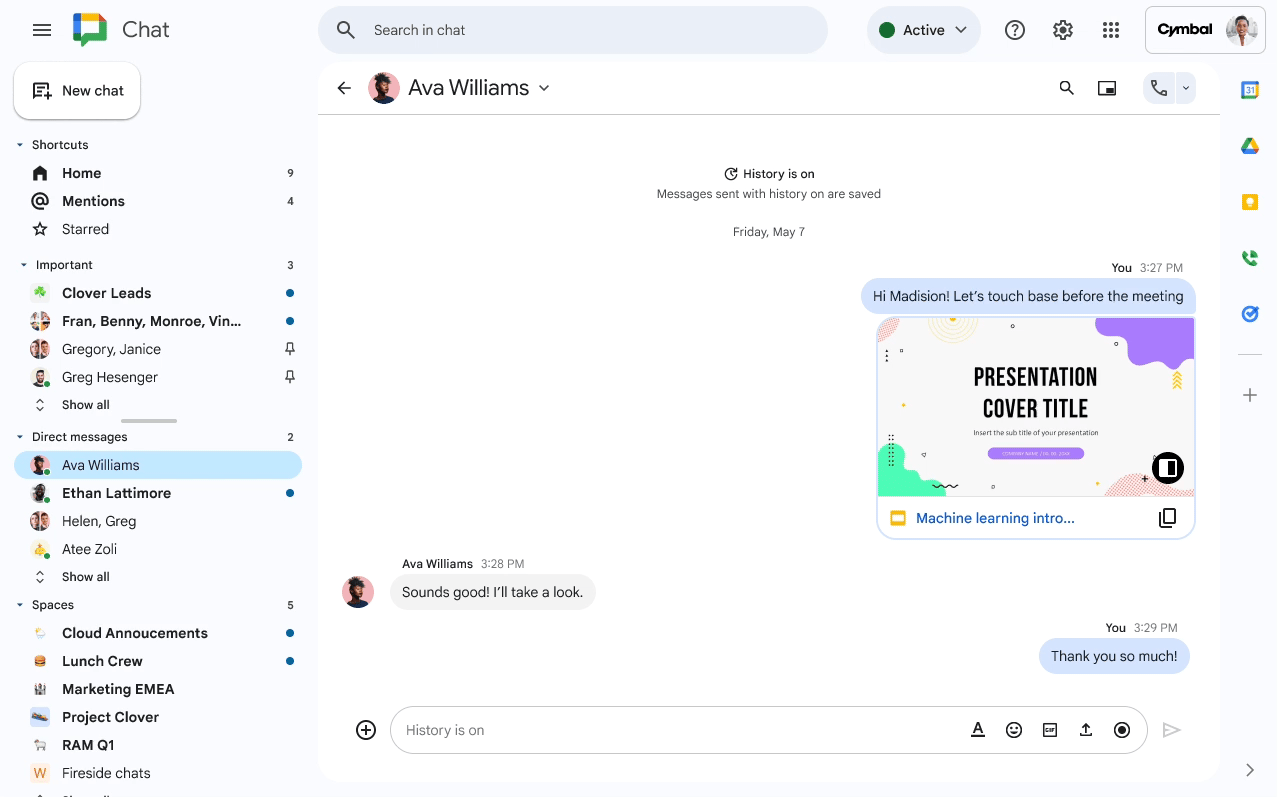
Task: Open the Machine learning intro file link
Action: click(994, 518)
